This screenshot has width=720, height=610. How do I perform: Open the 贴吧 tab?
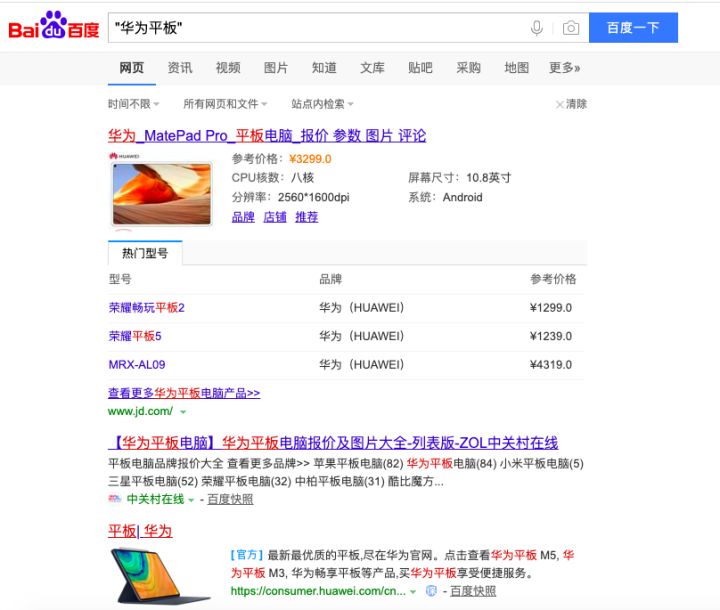pyautogui.click(x=420, y=68)
